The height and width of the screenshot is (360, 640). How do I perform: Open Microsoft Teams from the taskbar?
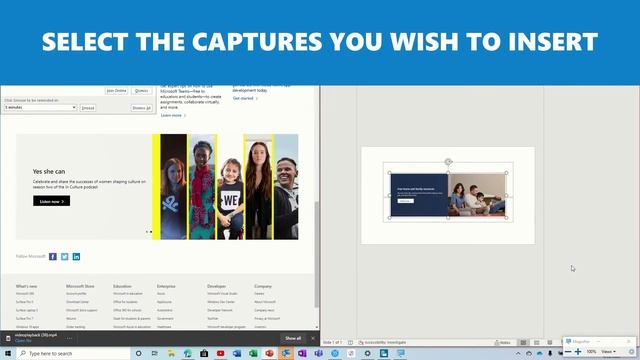[x=318, y=353]
